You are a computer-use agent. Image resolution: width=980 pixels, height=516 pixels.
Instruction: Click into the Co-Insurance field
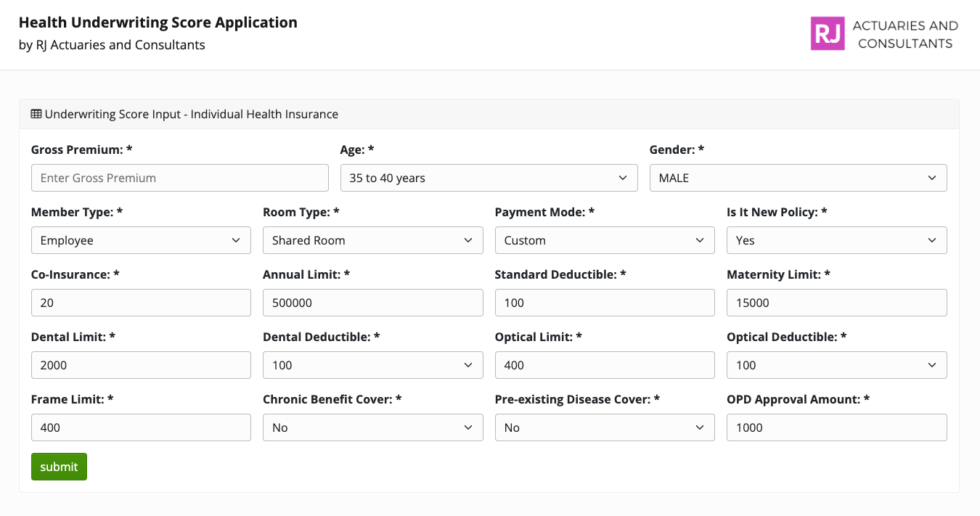coord(140,303)
